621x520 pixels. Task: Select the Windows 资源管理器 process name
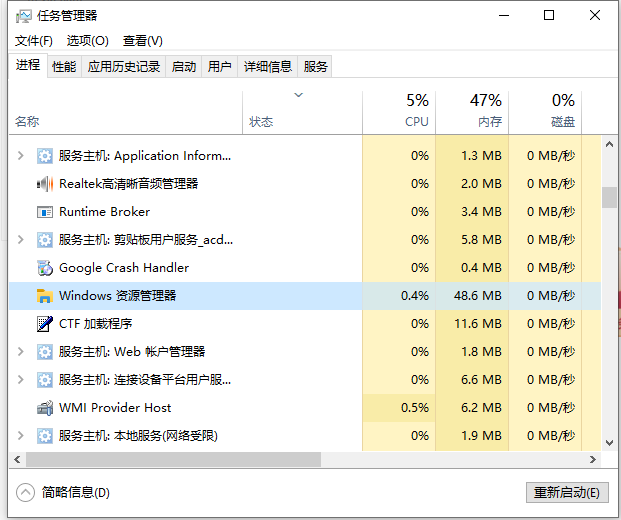click(x=117, y=296)
